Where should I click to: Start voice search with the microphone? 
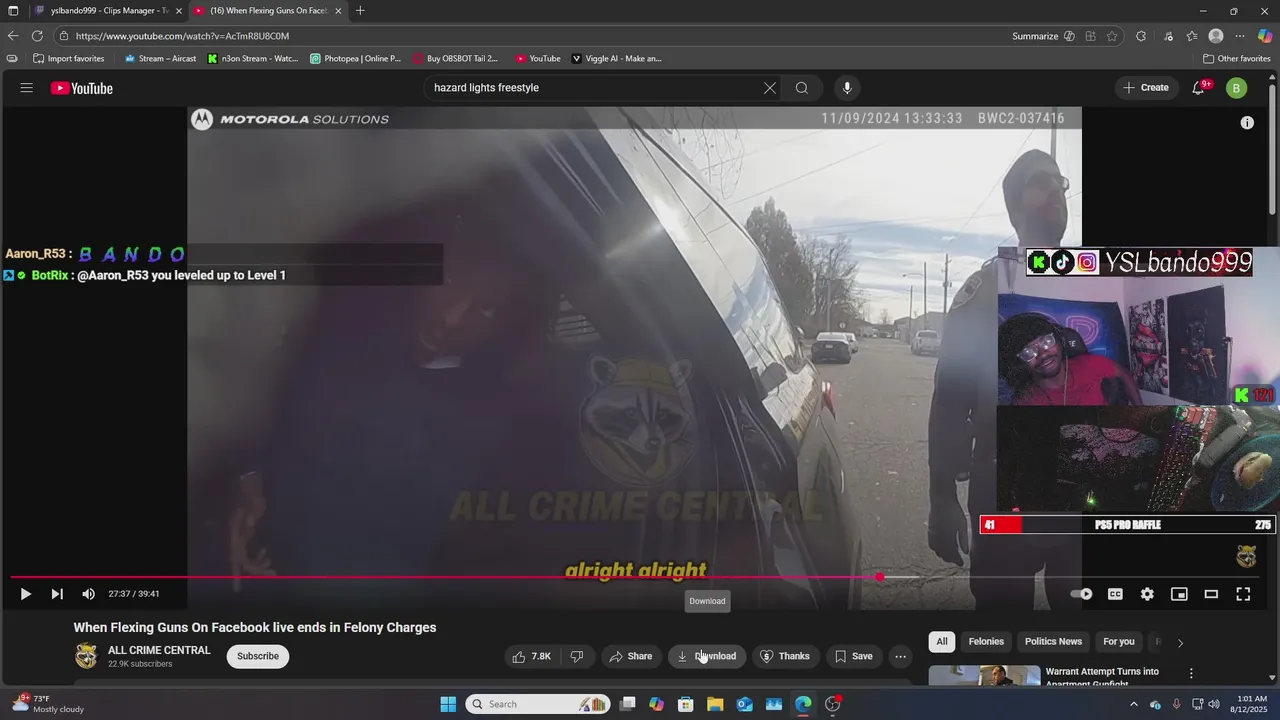[x=847, y=88]
